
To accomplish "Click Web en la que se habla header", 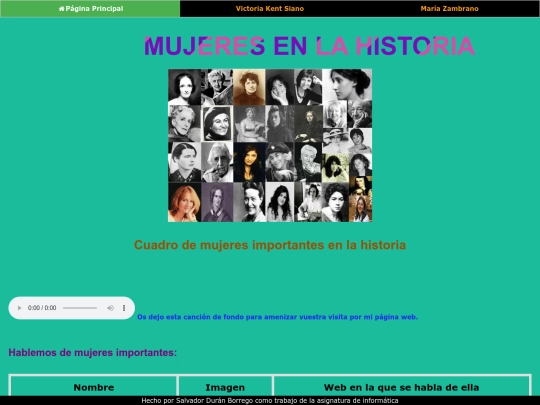I will 402,387.
